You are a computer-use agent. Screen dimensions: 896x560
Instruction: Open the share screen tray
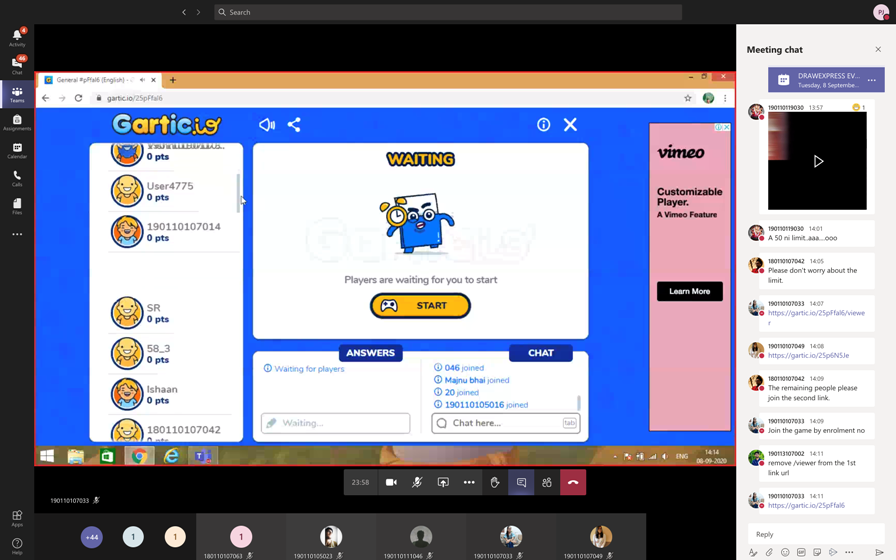pos(443,482)
